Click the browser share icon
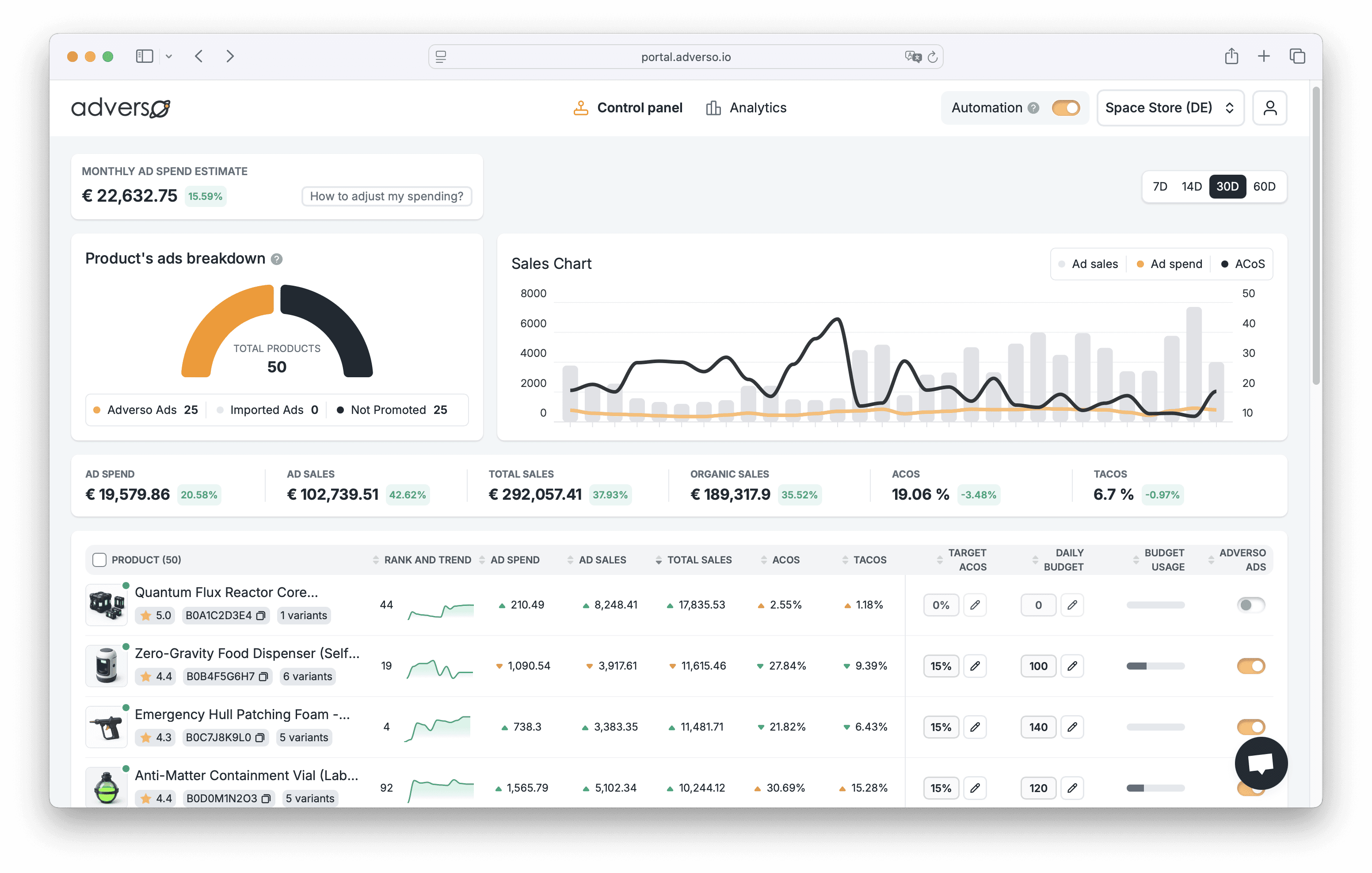 point(1231,56)
